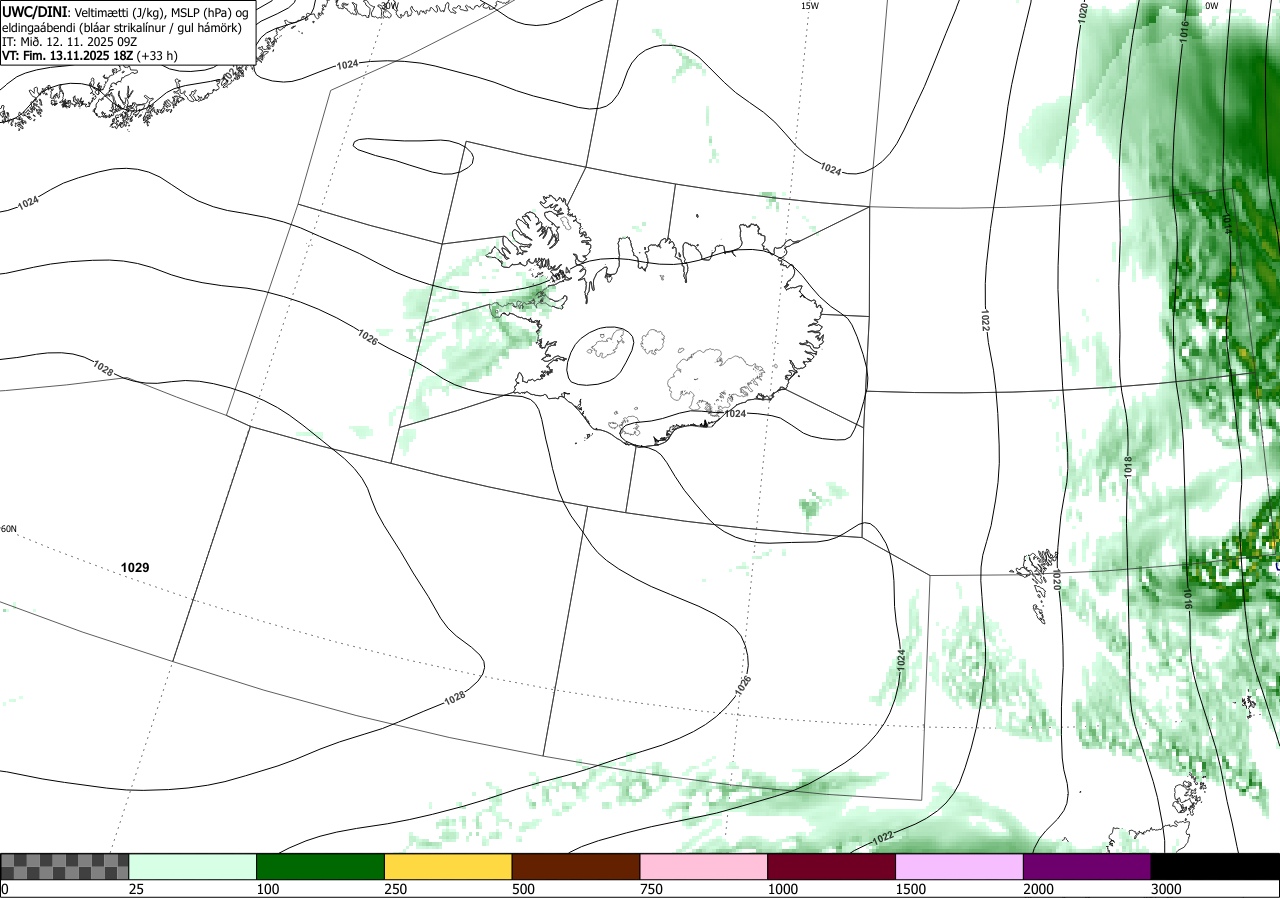Viewport: 1280px width, 898px height.
Task: Click the bold 1029 high-pressure label
Action: click(x=135, y=568)
